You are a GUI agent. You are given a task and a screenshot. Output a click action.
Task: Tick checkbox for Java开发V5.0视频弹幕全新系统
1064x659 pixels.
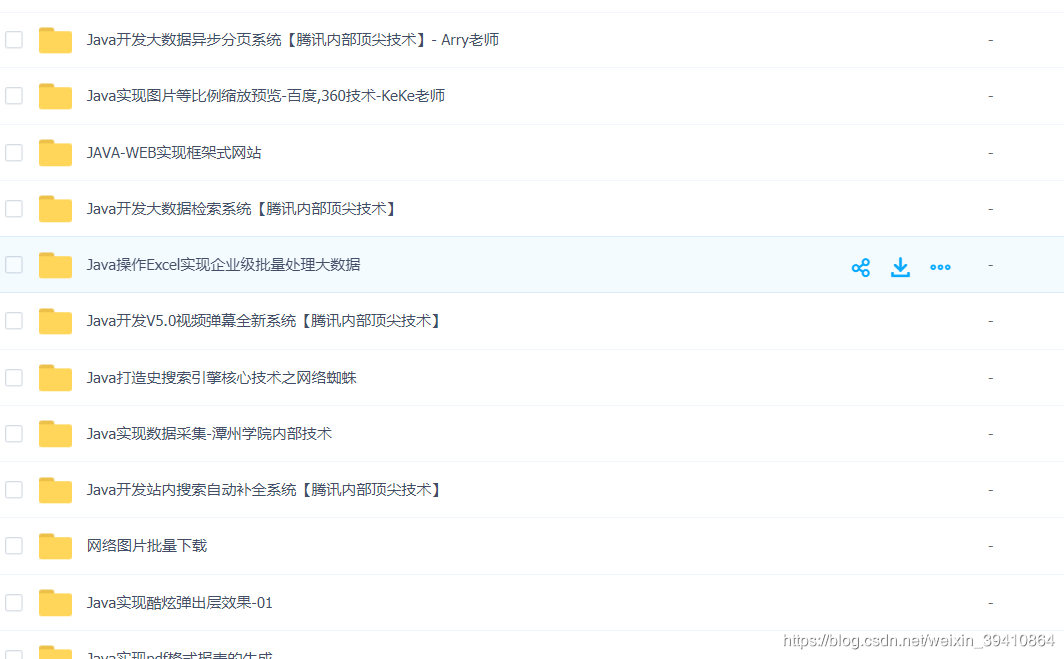[x=14, y=320]
